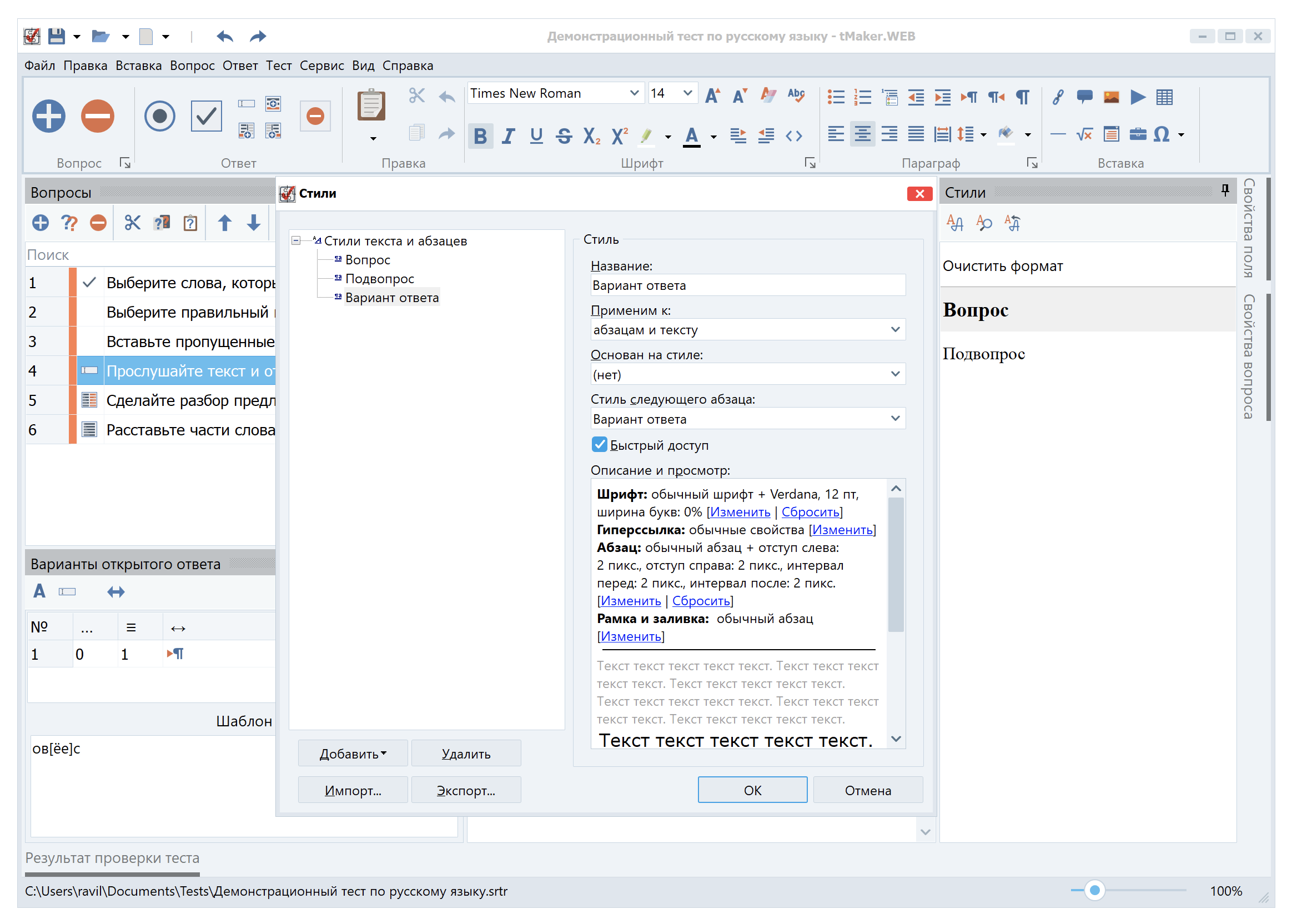Click the scissors cut icon in Правка group
Viewport: 1297px width, 924px height.
click(x=418, y=96)
